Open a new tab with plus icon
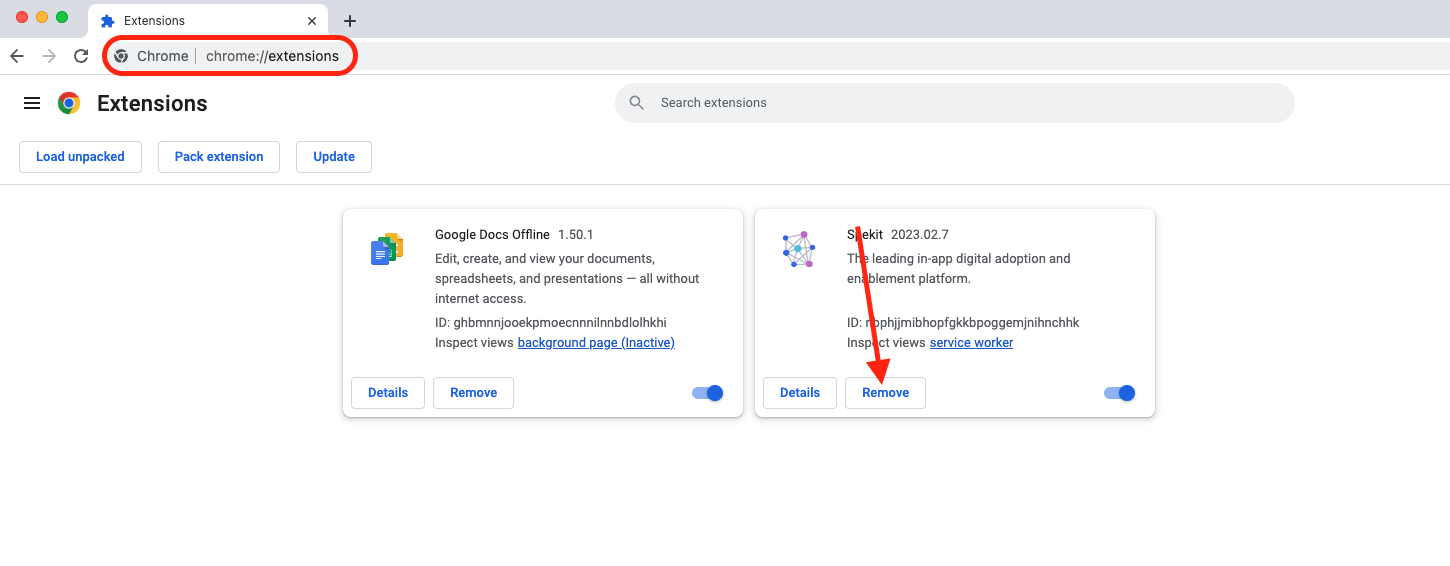The width and height of the screenshot is (1450, 566). [350, 21]
